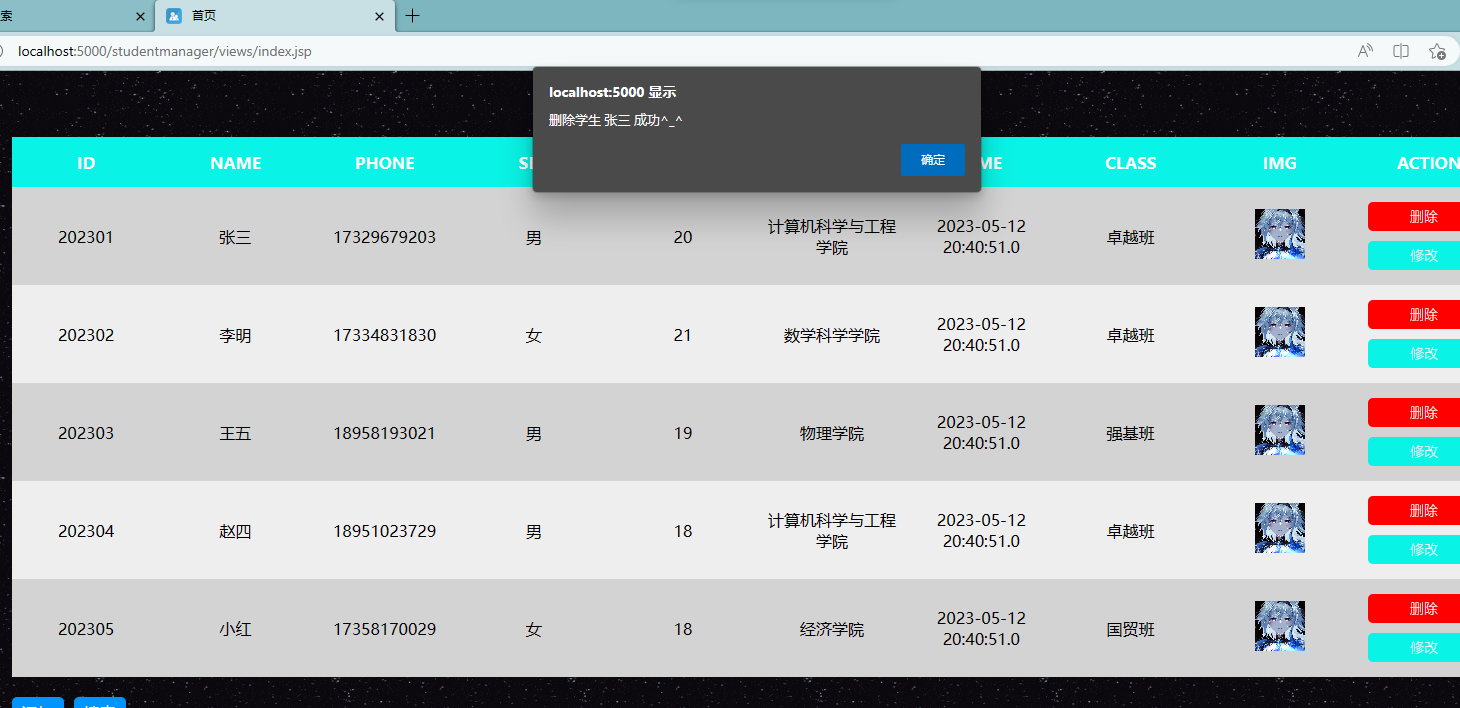Image resolution: width=1460 pixels, height=708 pixels.
Task: Click phone number 17334831830
Action: tap(385, 335)
